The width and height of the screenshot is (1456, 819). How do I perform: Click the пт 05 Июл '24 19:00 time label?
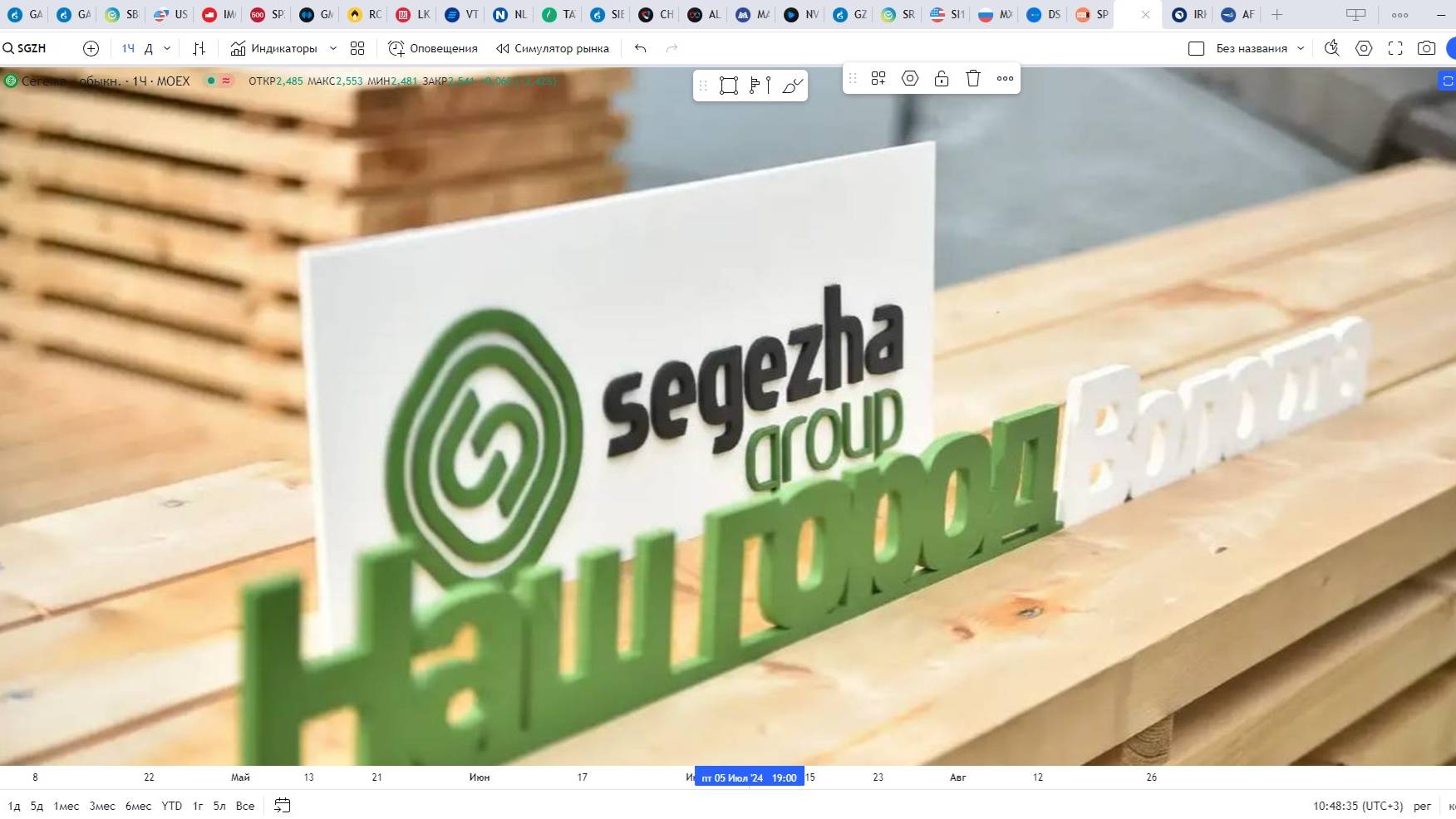point(750,777)
